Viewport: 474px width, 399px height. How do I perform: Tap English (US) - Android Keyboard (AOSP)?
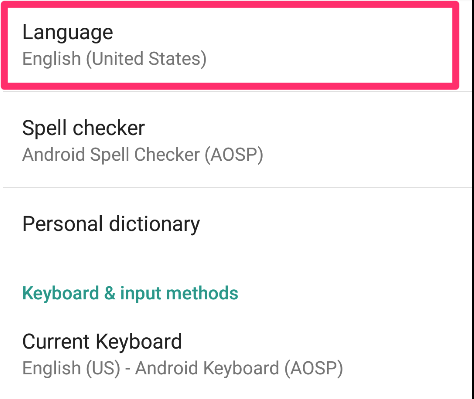click(x=182, y=368)
